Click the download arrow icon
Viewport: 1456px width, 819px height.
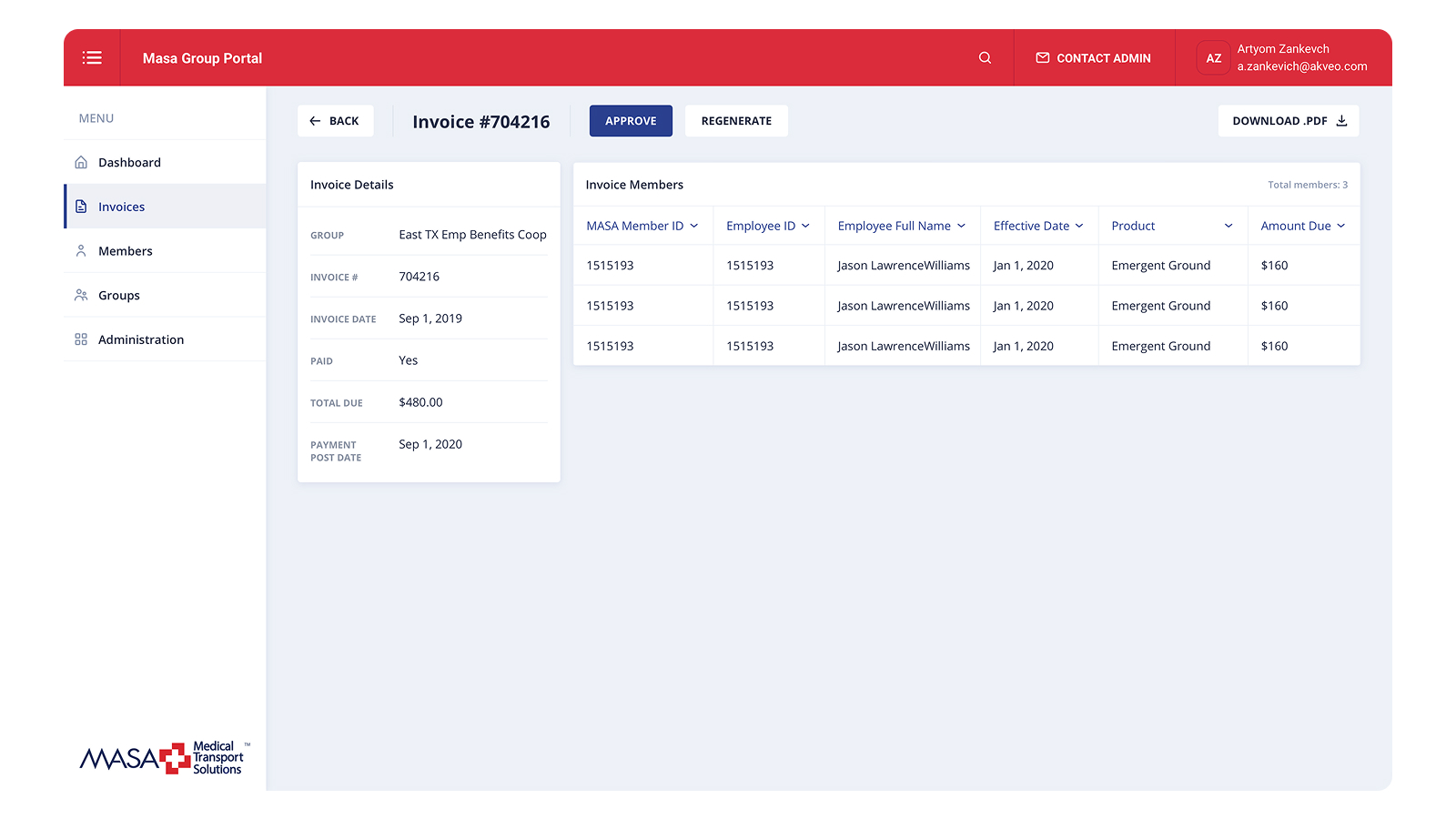tap(1341, 120)
